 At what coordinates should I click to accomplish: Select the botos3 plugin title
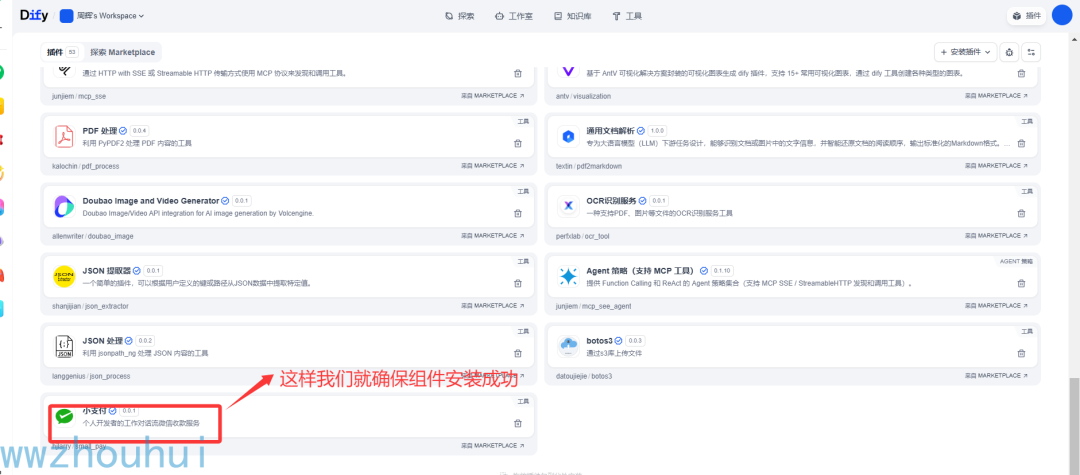[x=599, y=341]
